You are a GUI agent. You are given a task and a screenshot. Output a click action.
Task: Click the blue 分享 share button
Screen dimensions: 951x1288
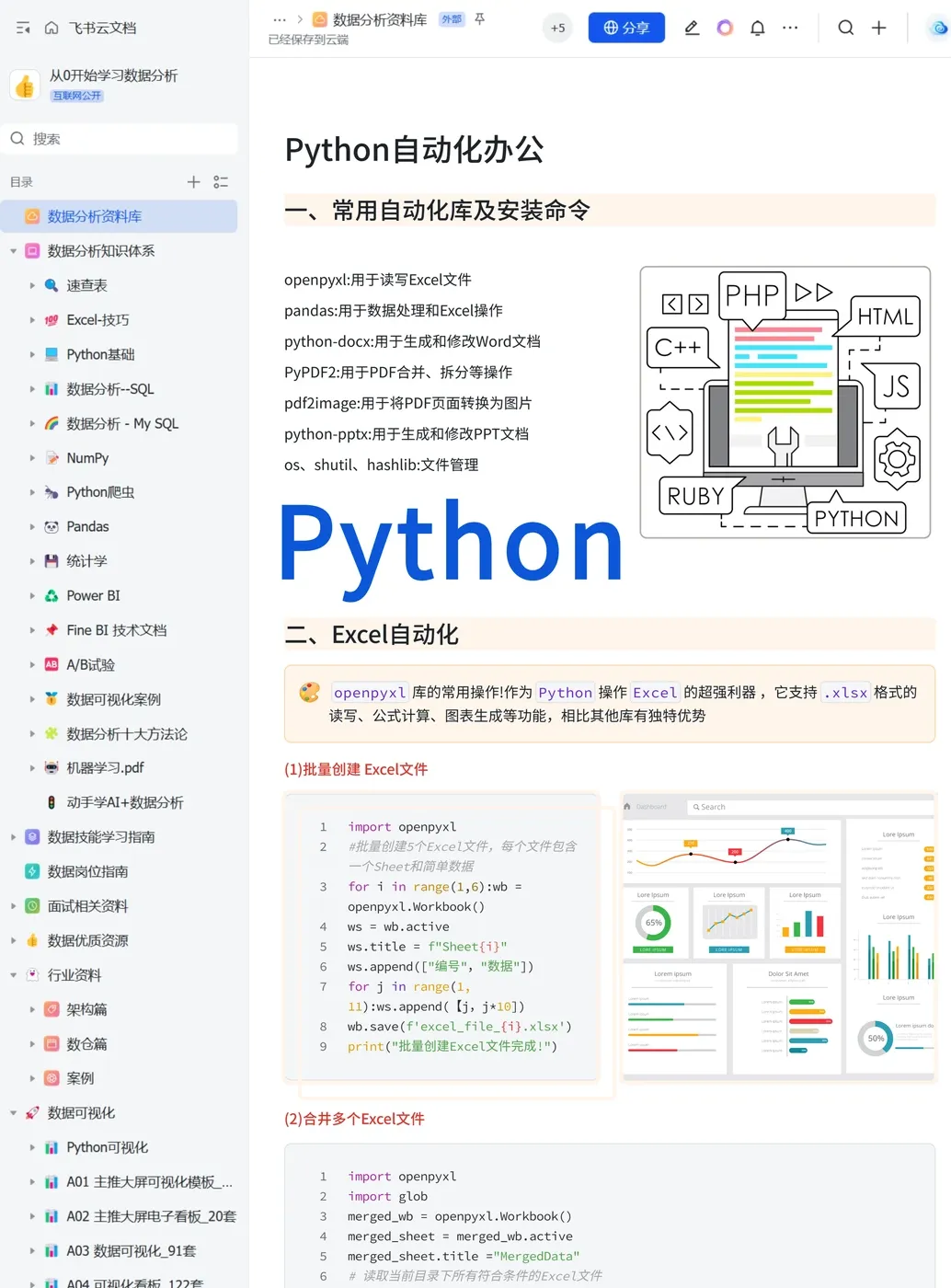pyautogui.click(x=626, y=28)
